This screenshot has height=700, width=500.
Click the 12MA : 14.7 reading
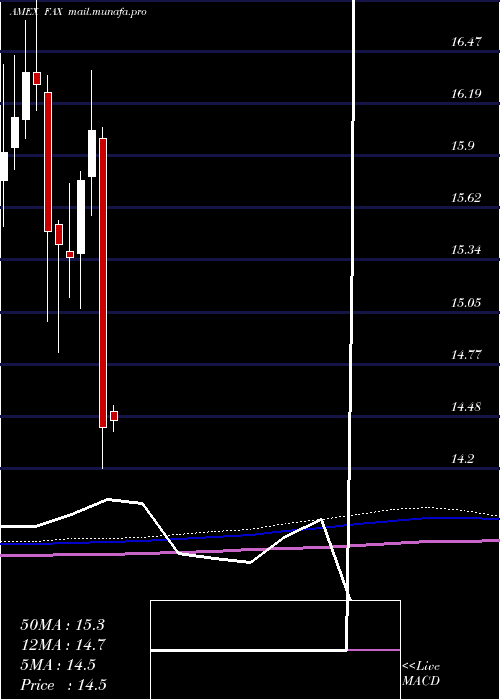(62, 645)
